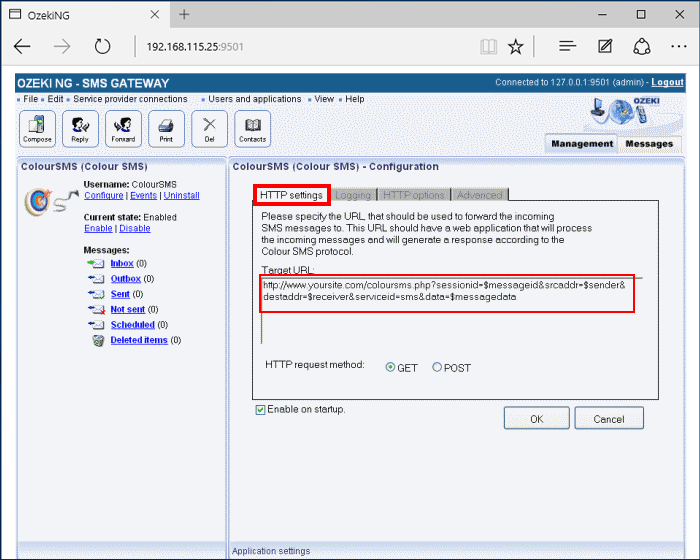Image resolution: width=700 pixels, height=560 pixels.
Task: Open Users and applications menu
Action: tap(254, 99)
